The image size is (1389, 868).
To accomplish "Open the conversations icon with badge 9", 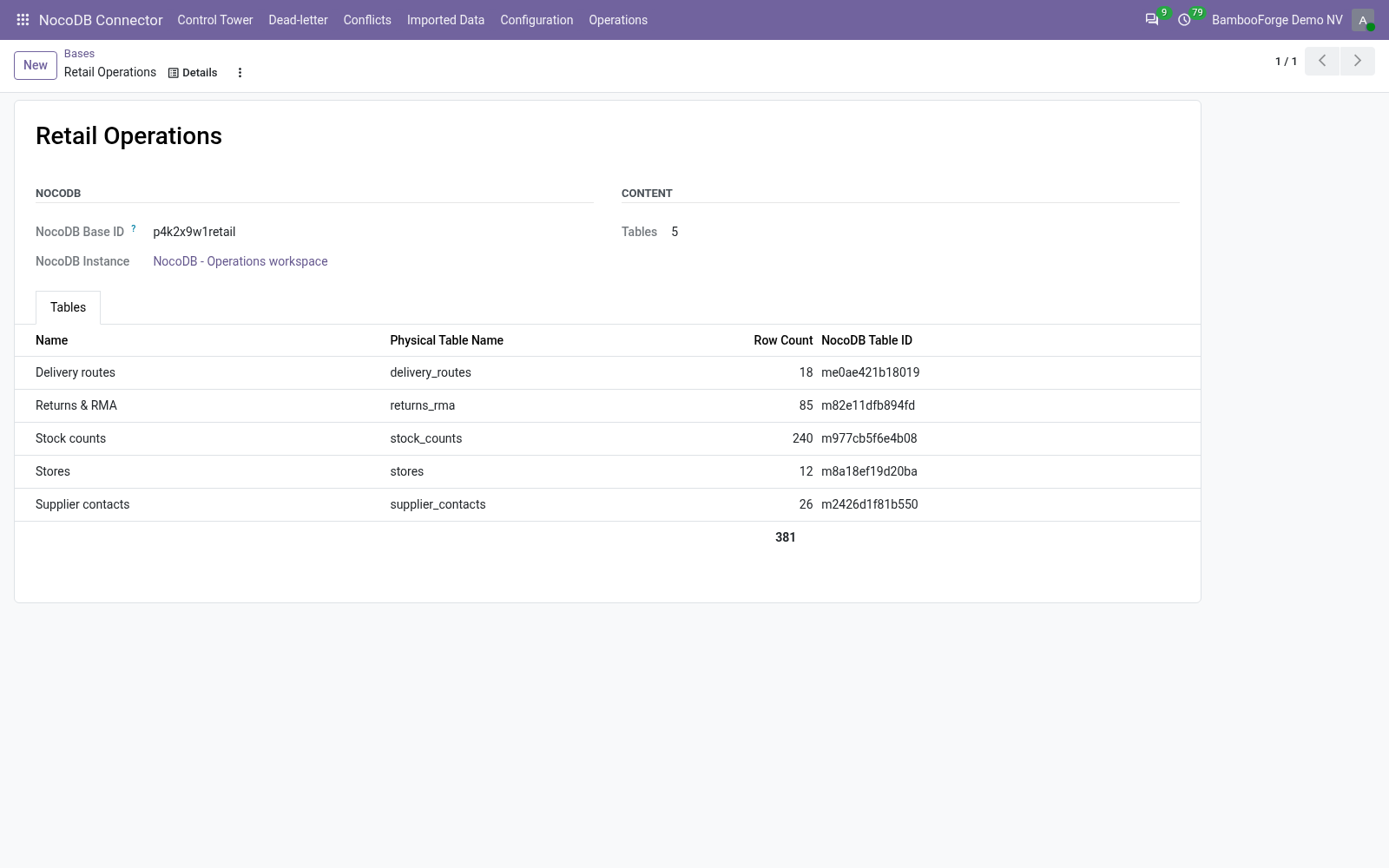I will (1152, 20).
